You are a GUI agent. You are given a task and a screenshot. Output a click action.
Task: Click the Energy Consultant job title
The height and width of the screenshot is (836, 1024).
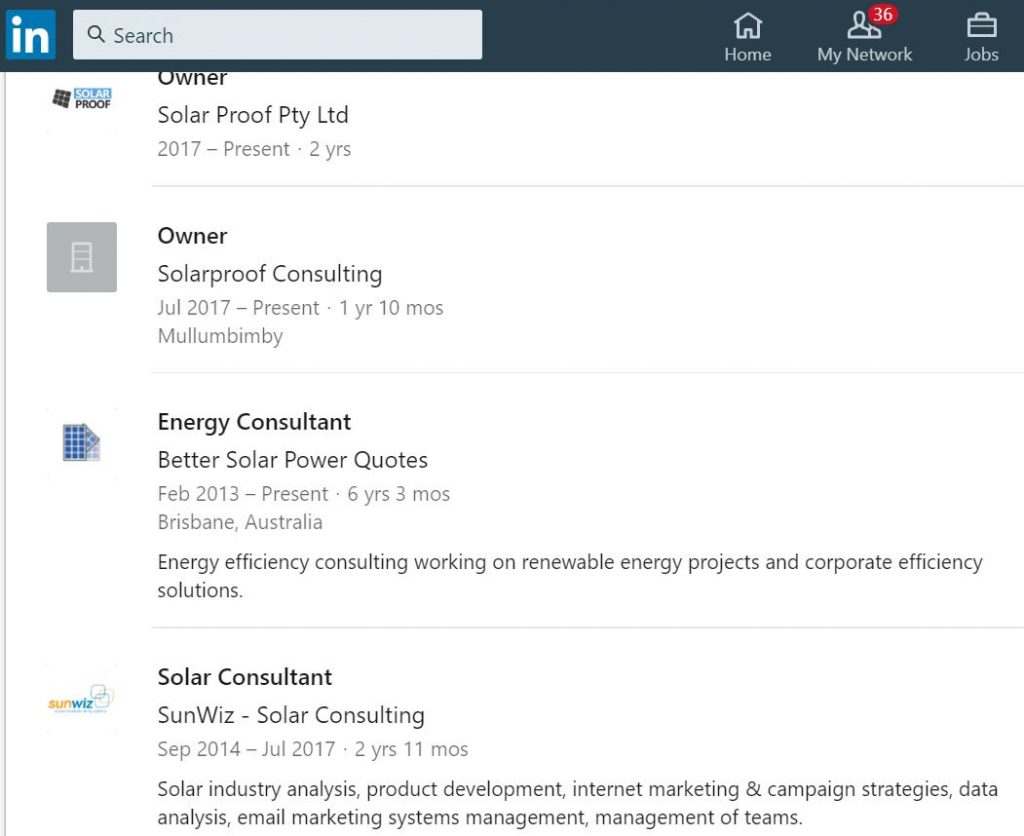pyautogui.click(x=254, y=422)
